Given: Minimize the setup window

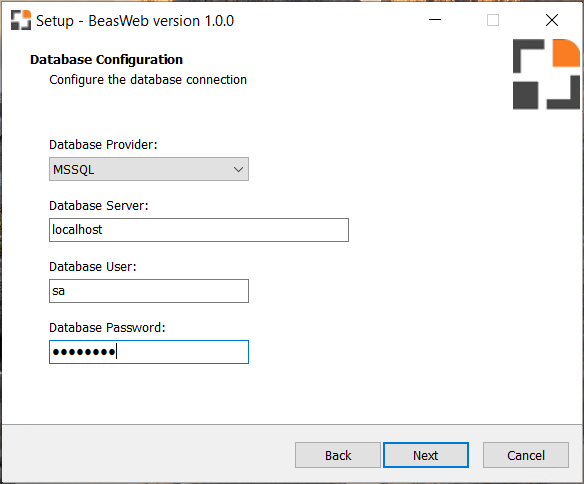Looking at the screenshot, I should pos(435,20).
